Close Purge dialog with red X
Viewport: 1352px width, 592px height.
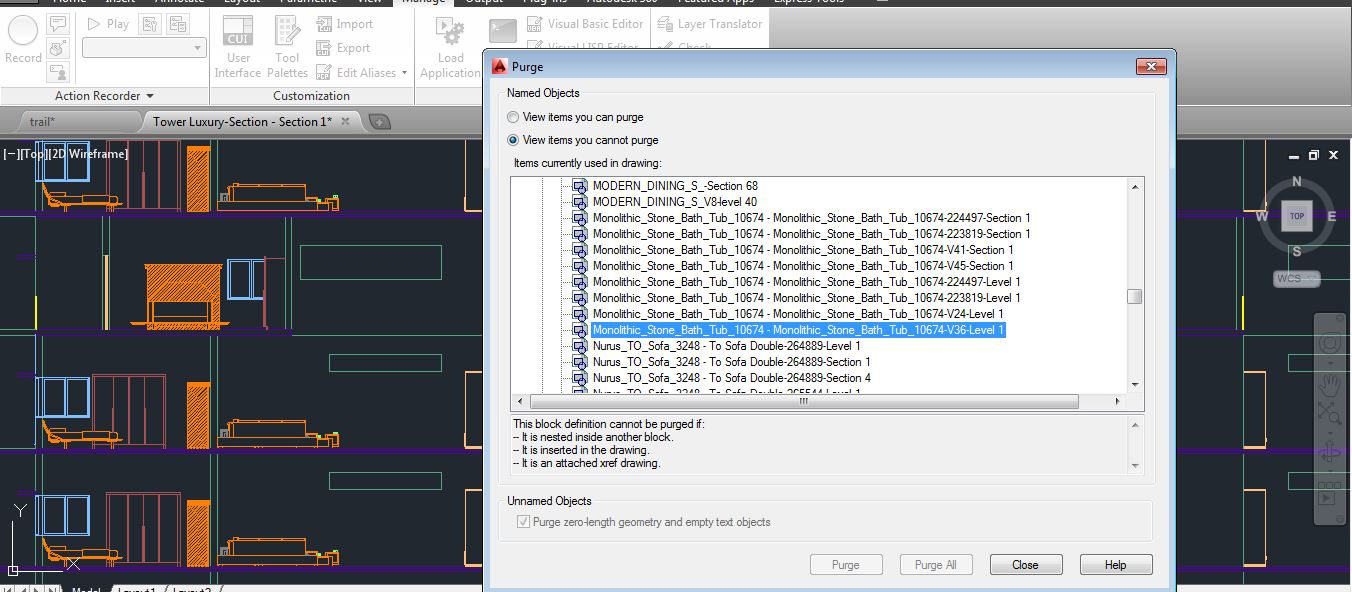(x=1150, y=67)
